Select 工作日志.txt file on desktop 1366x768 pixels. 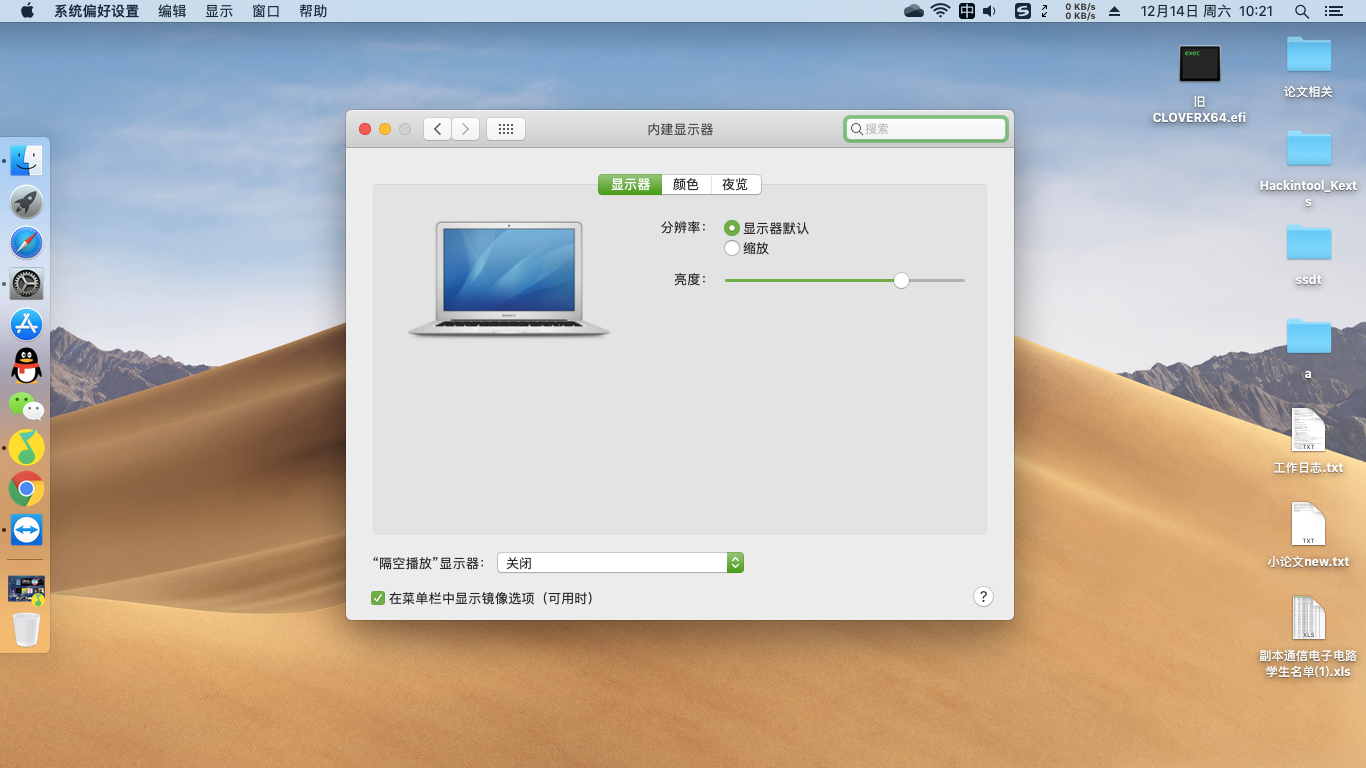(1308, 441)
